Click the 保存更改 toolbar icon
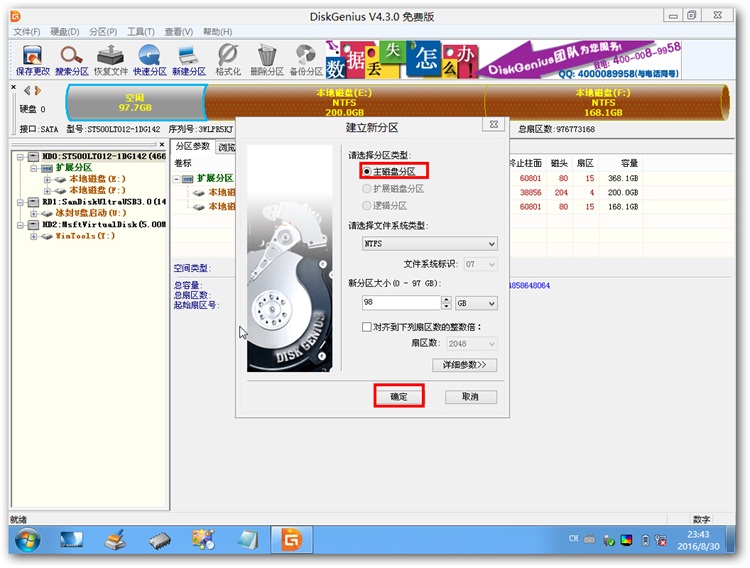750x568 pixels. point(33,60)
